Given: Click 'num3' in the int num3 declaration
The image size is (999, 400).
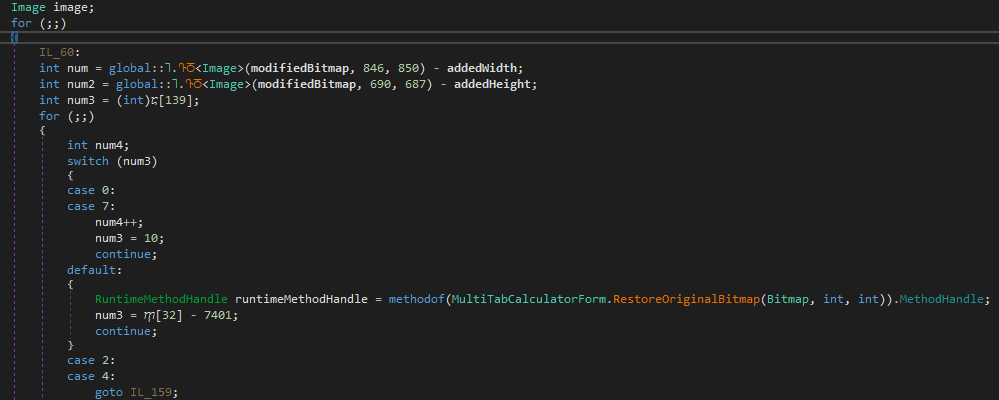Looking at the screenshot, I should tap(80, 100).
